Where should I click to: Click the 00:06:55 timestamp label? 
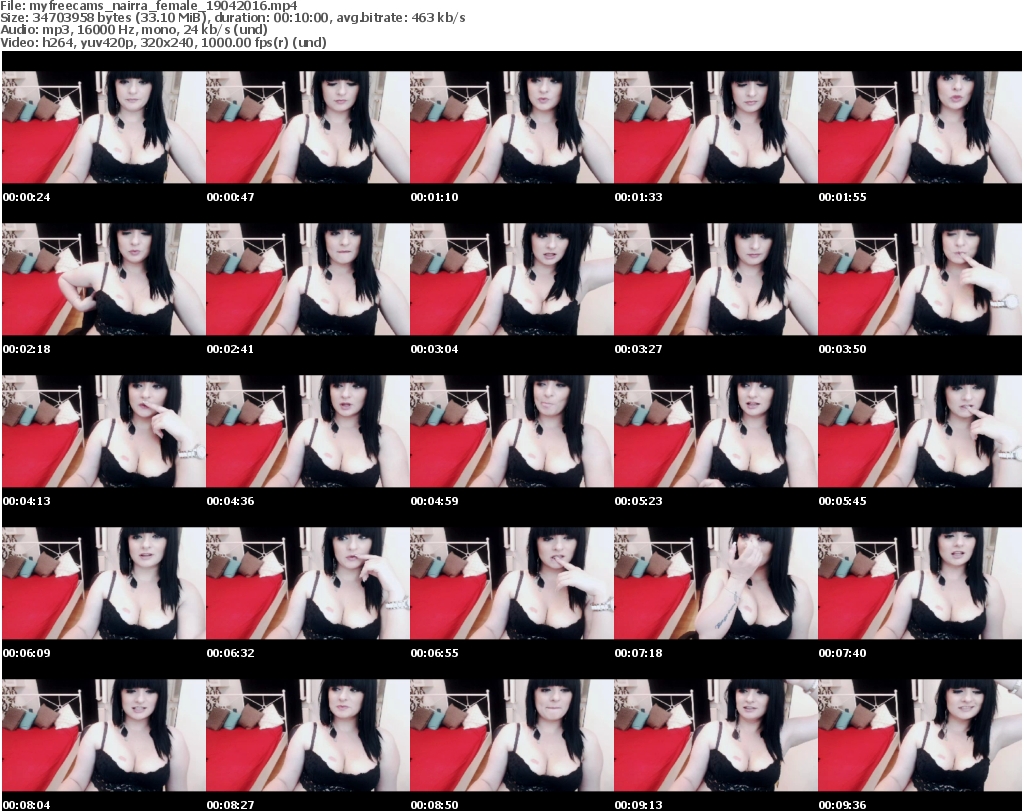(x=434, y=653)
